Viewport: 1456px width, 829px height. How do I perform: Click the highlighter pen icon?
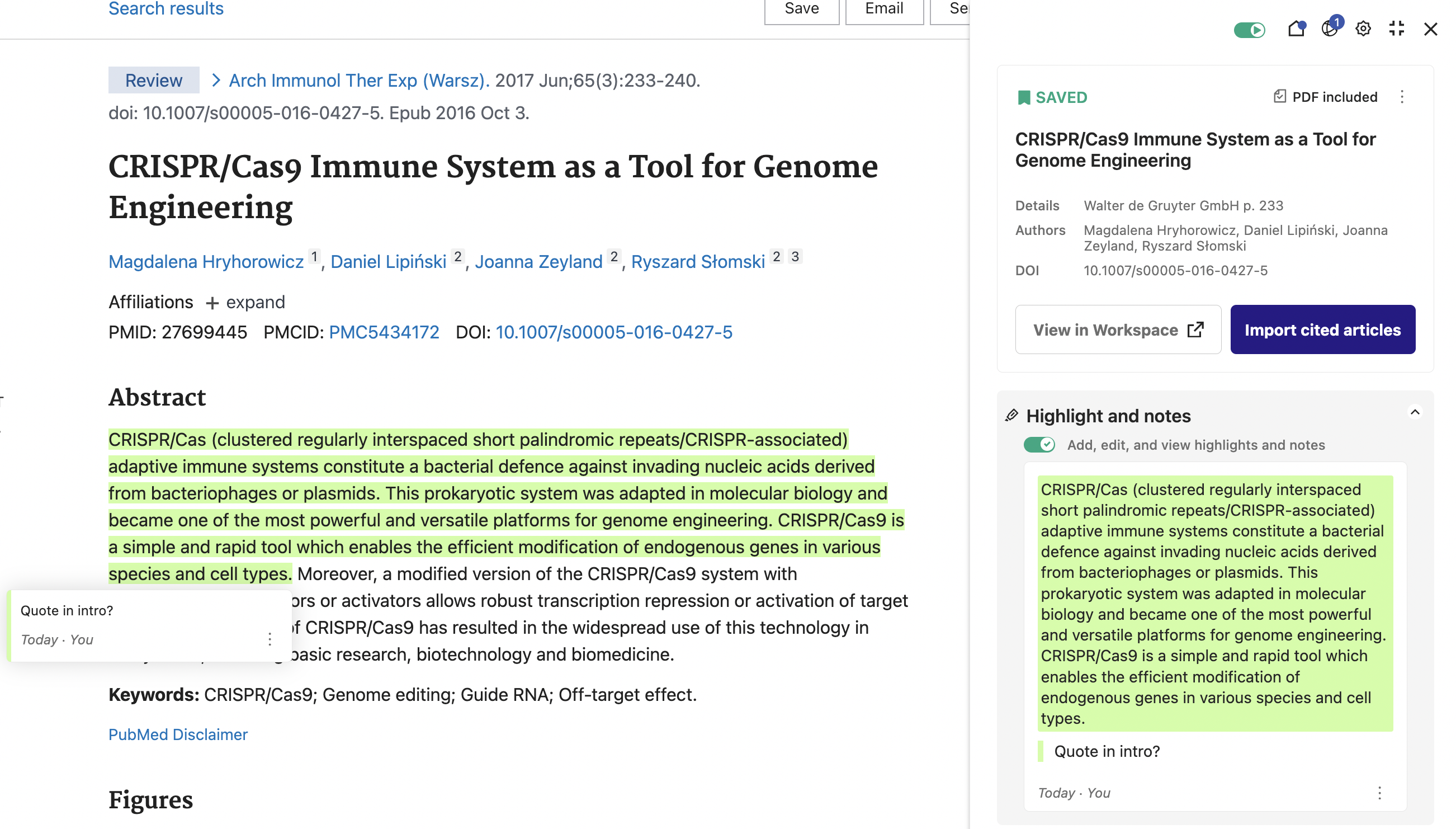click(1011, 416)
